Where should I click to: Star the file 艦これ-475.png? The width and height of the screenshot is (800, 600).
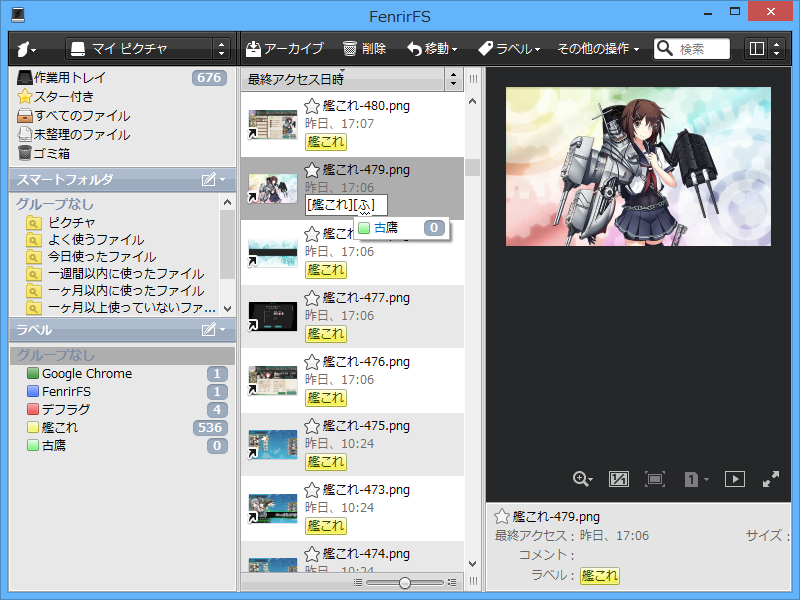[x=312, y=426]
